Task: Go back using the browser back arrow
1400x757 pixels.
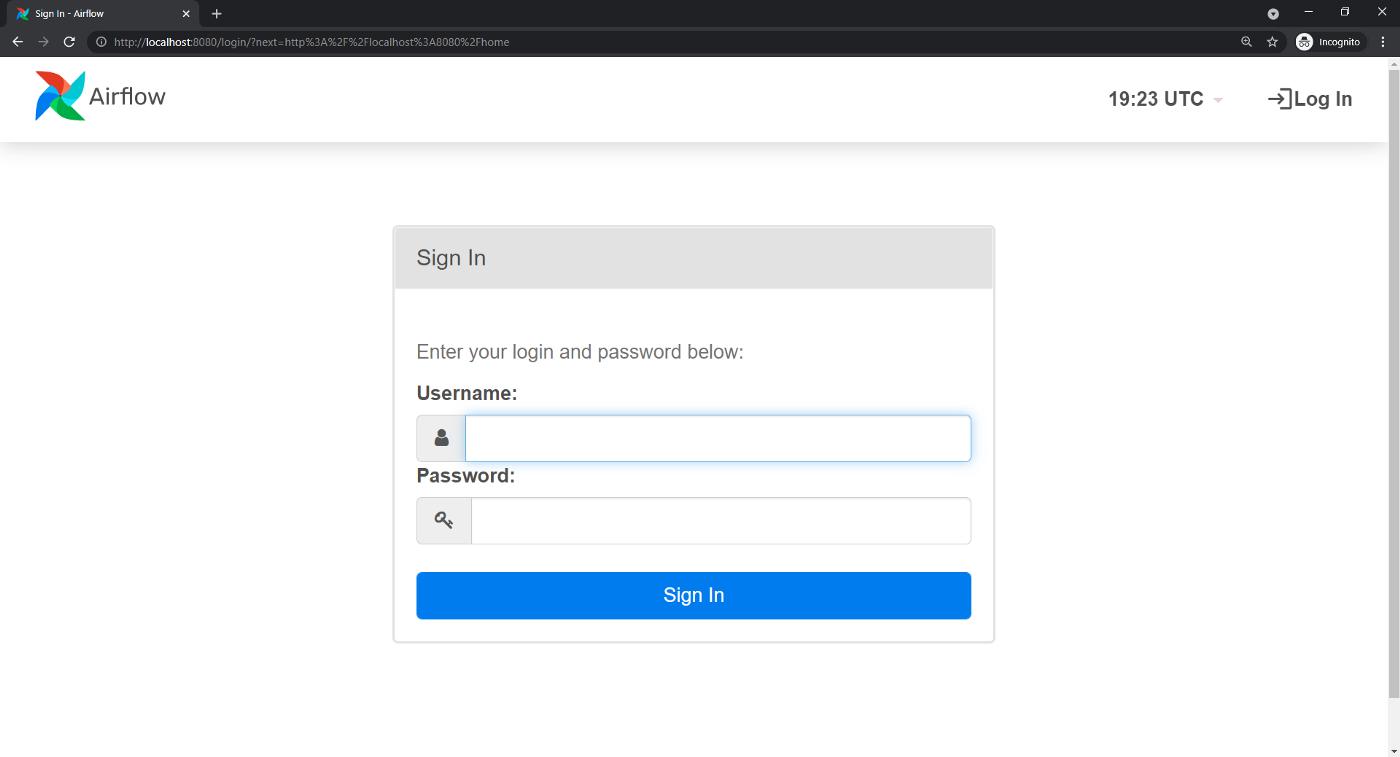Action: pos(17,42)
